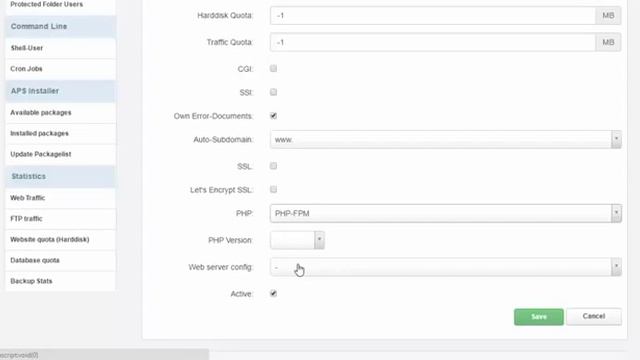640x360 pixels.
Task: Click the Command Line section header
Action: 60,27
